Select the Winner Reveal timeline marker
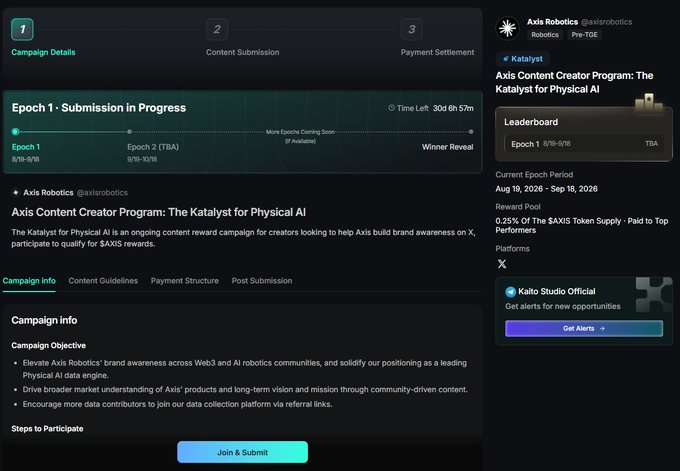Image resolution: width=680 pixels, height=471 pixels. pyautogui.click(x=471, y=131)
